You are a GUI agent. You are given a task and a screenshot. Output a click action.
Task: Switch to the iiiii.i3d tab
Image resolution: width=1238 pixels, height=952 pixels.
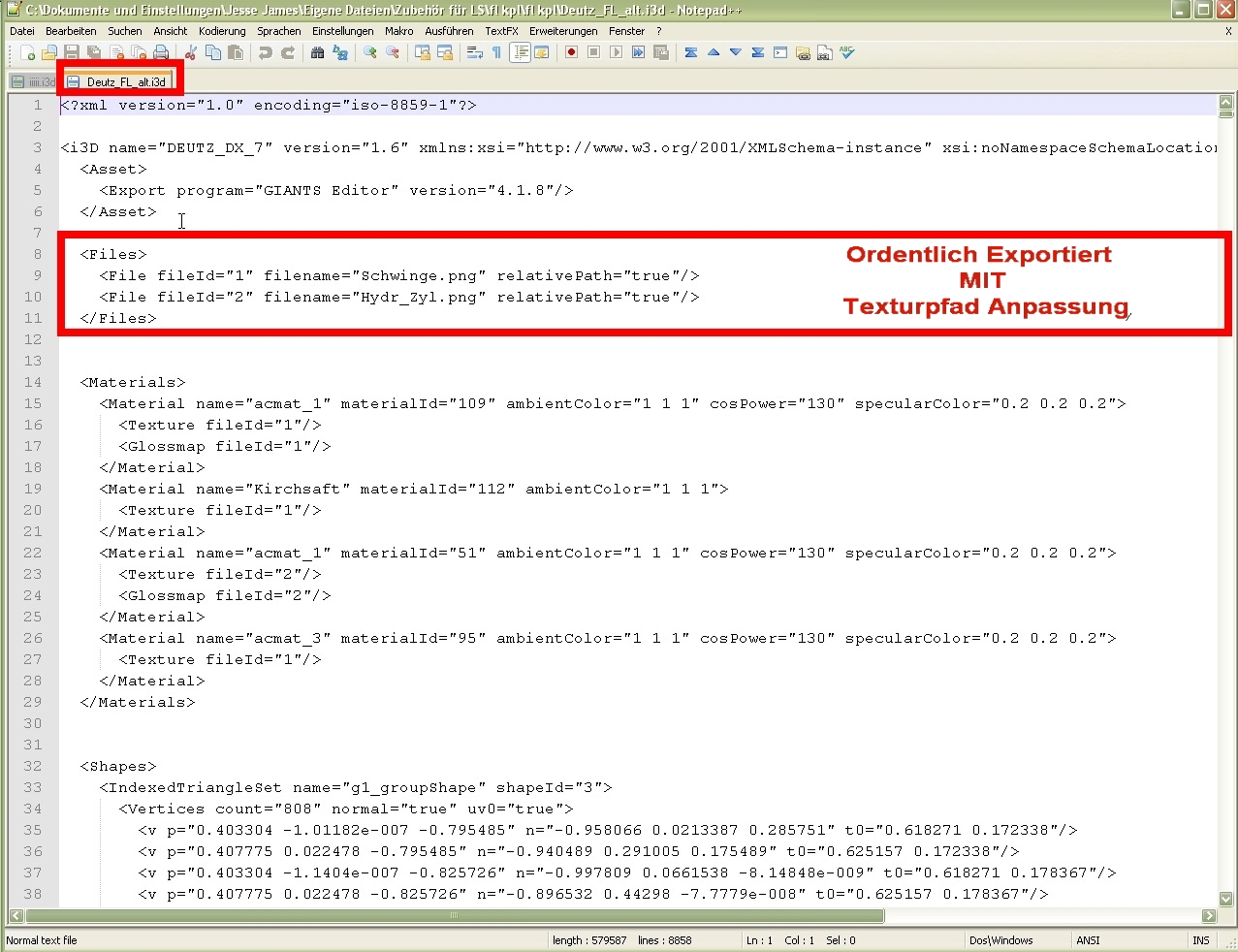coord(34,82)
